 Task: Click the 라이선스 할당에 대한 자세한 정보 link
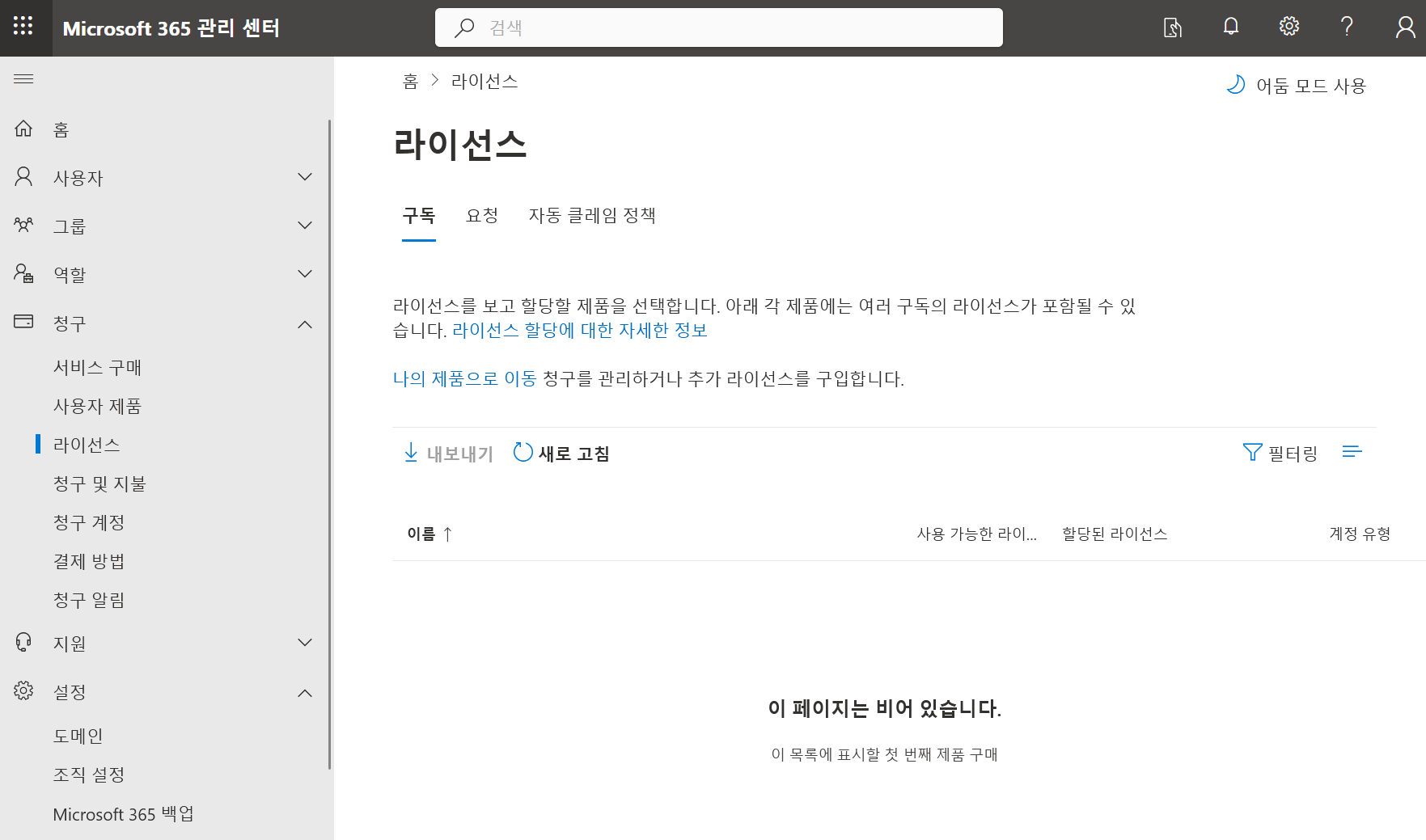(x=580, y=330)
